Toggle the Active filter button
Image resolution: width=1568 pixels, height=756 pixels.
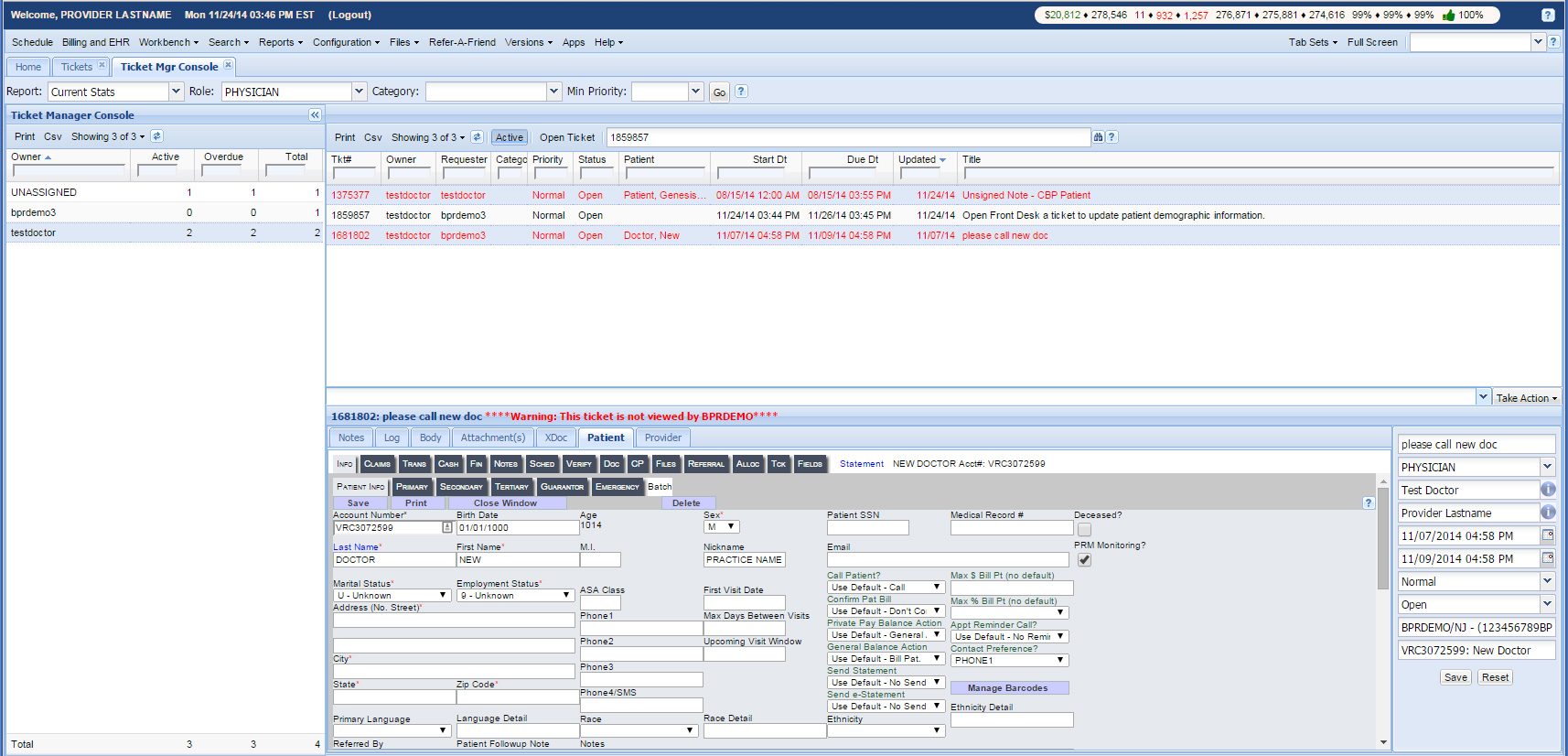click(510, 137)
